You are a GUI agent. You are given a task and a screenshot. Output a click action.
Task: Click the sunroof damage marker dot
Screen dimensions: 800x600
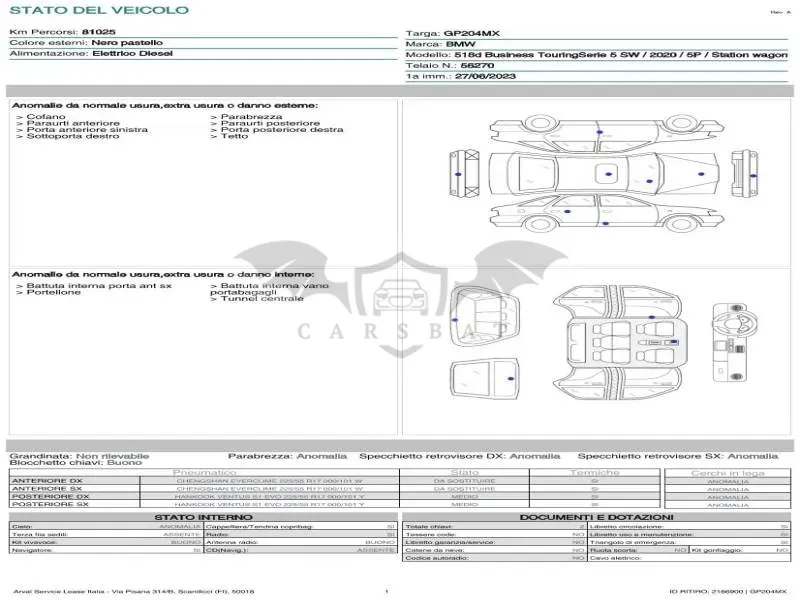pos(608,174)
